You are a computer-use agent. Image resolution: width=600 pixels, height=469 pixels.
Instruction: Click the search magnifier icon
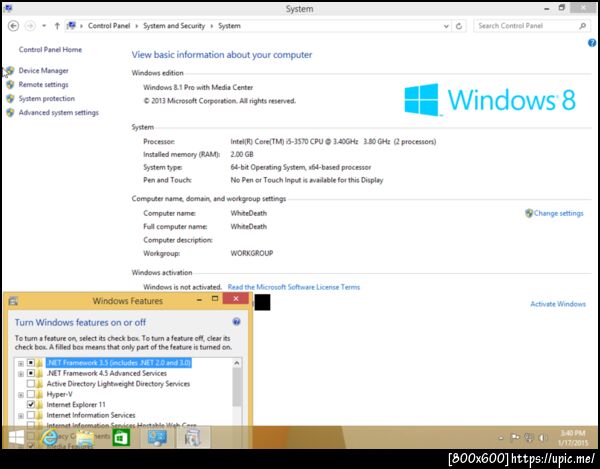click(582, 26)
